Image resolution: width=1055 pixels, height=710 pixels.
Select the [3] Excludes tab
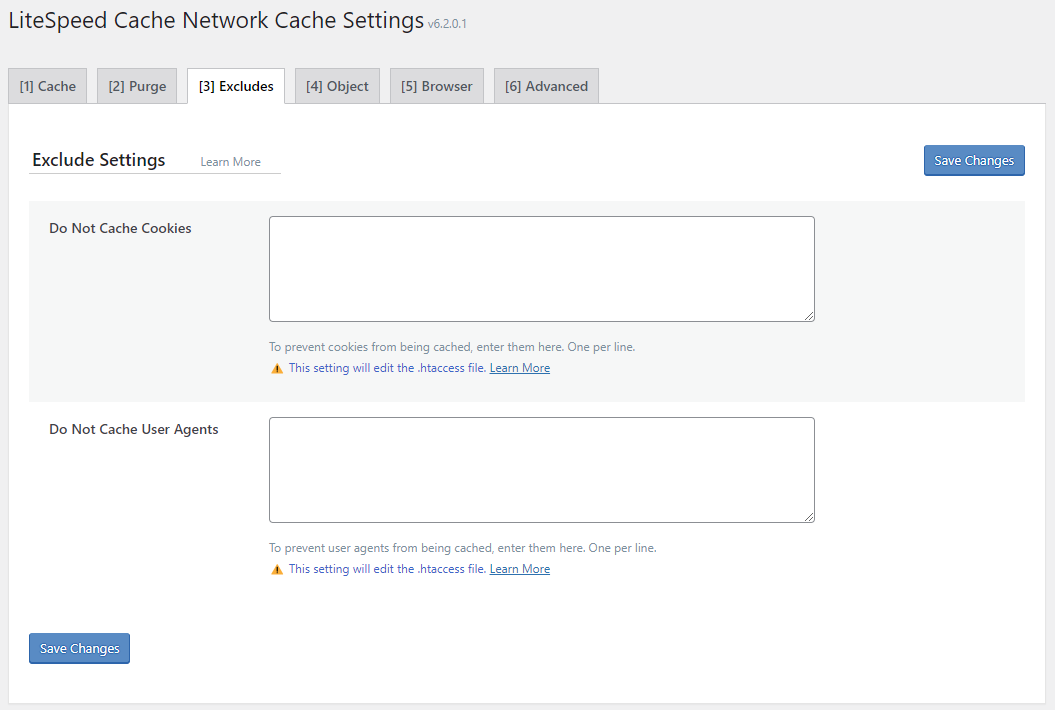(x=236, y=86)
